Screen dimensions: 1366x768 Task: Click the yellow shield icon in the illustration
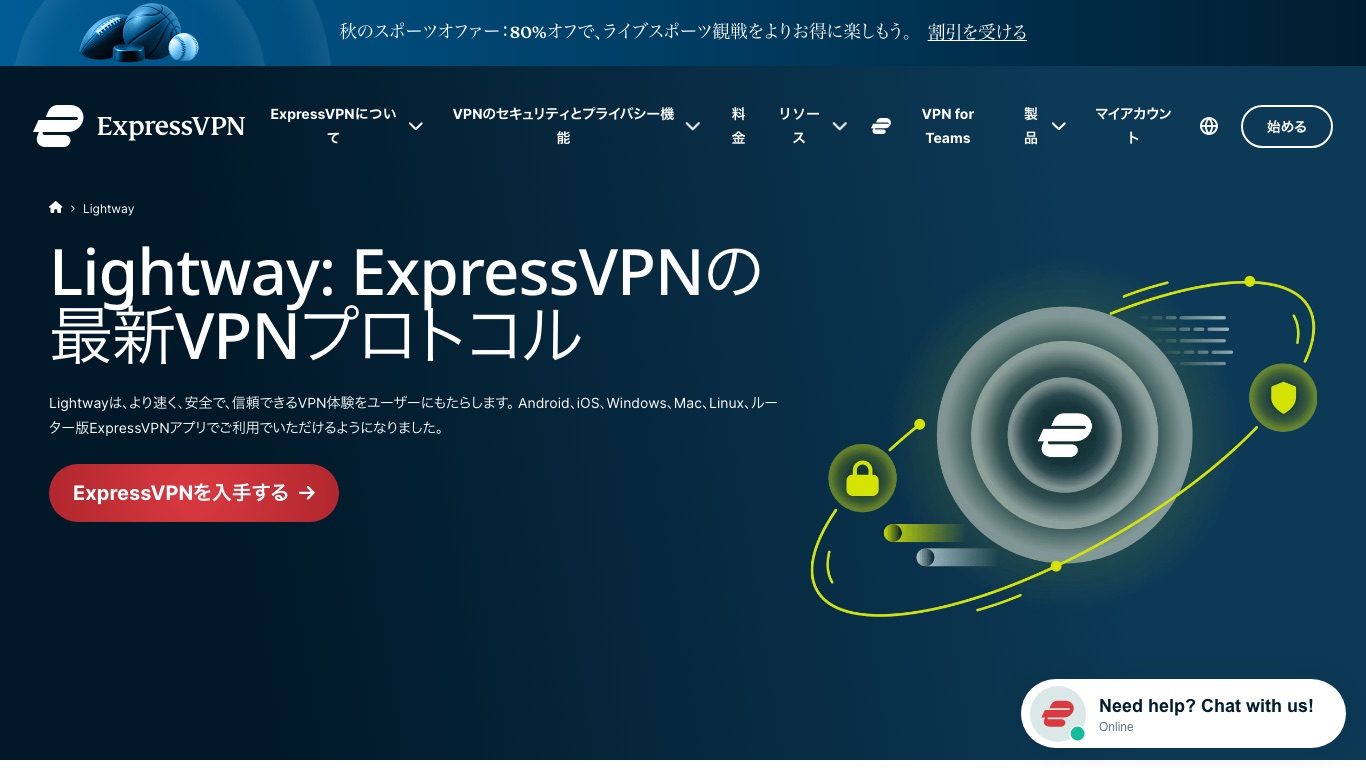[x=1283, y=398]
